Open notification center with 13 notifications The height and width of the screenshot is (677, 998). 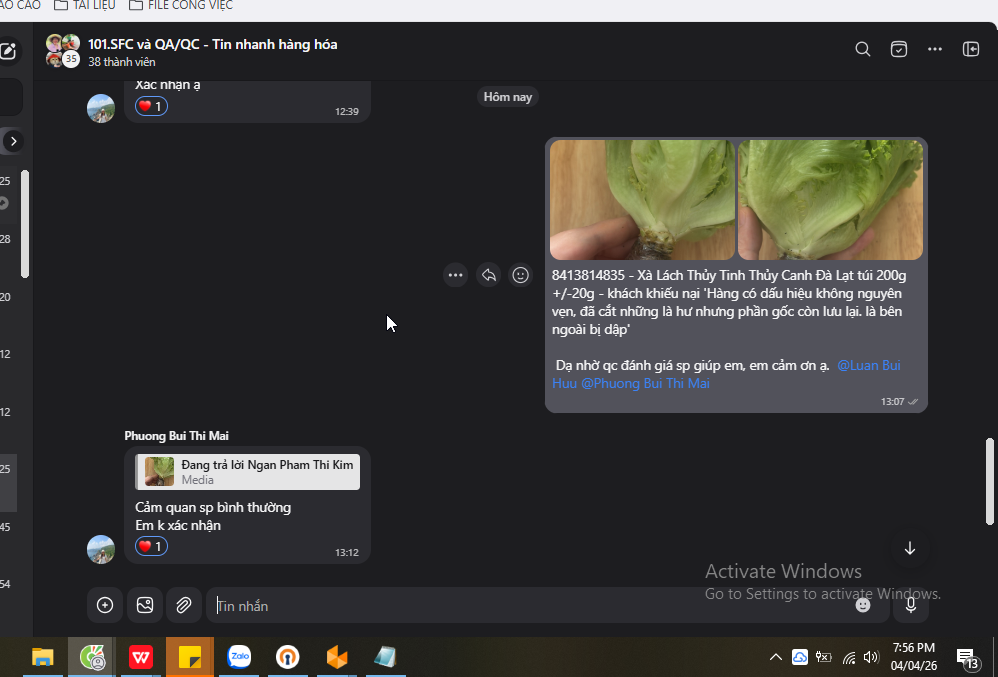pos(967,658)
